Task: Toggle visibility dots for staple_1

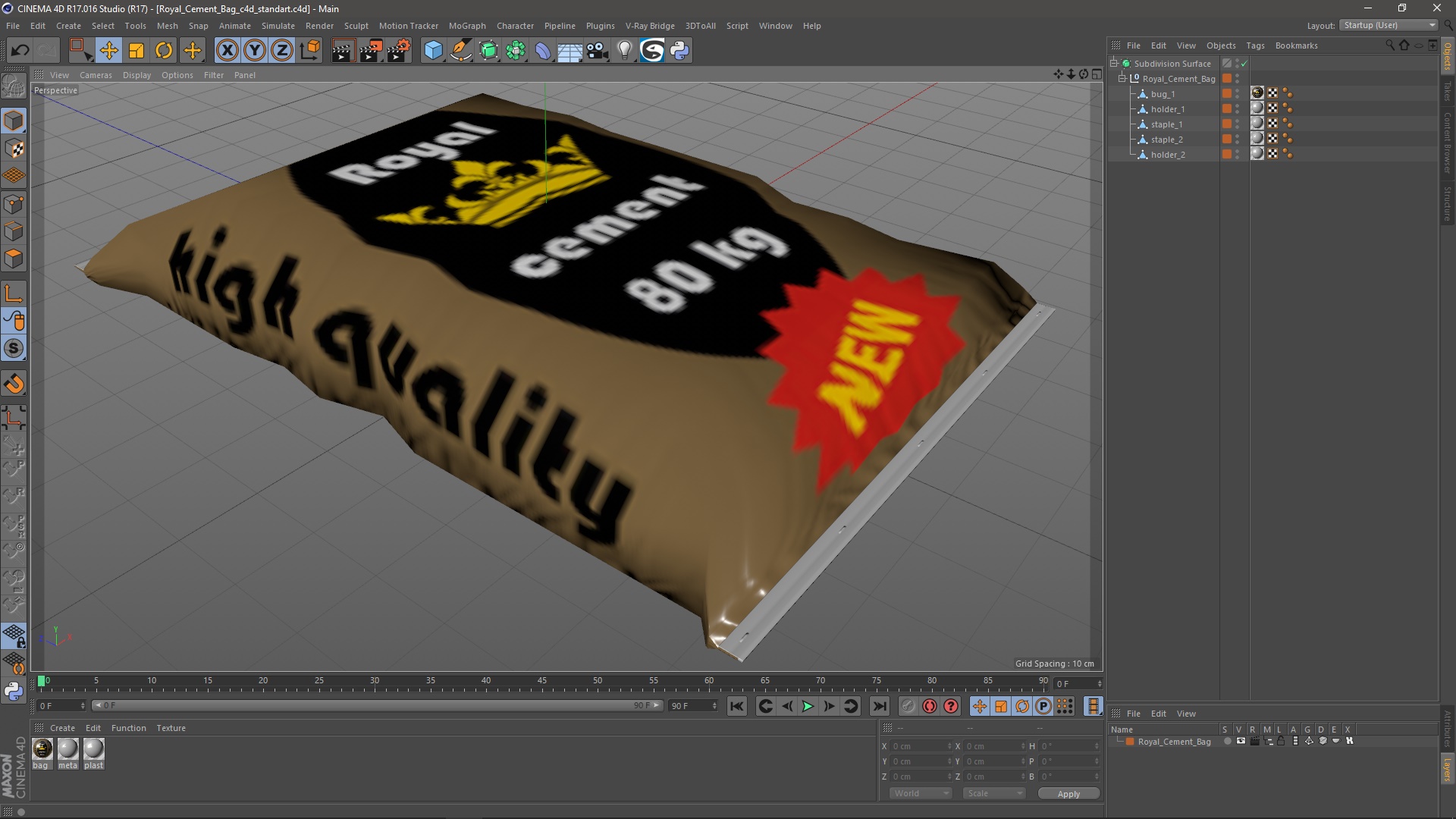Action: coord(1238,124)
